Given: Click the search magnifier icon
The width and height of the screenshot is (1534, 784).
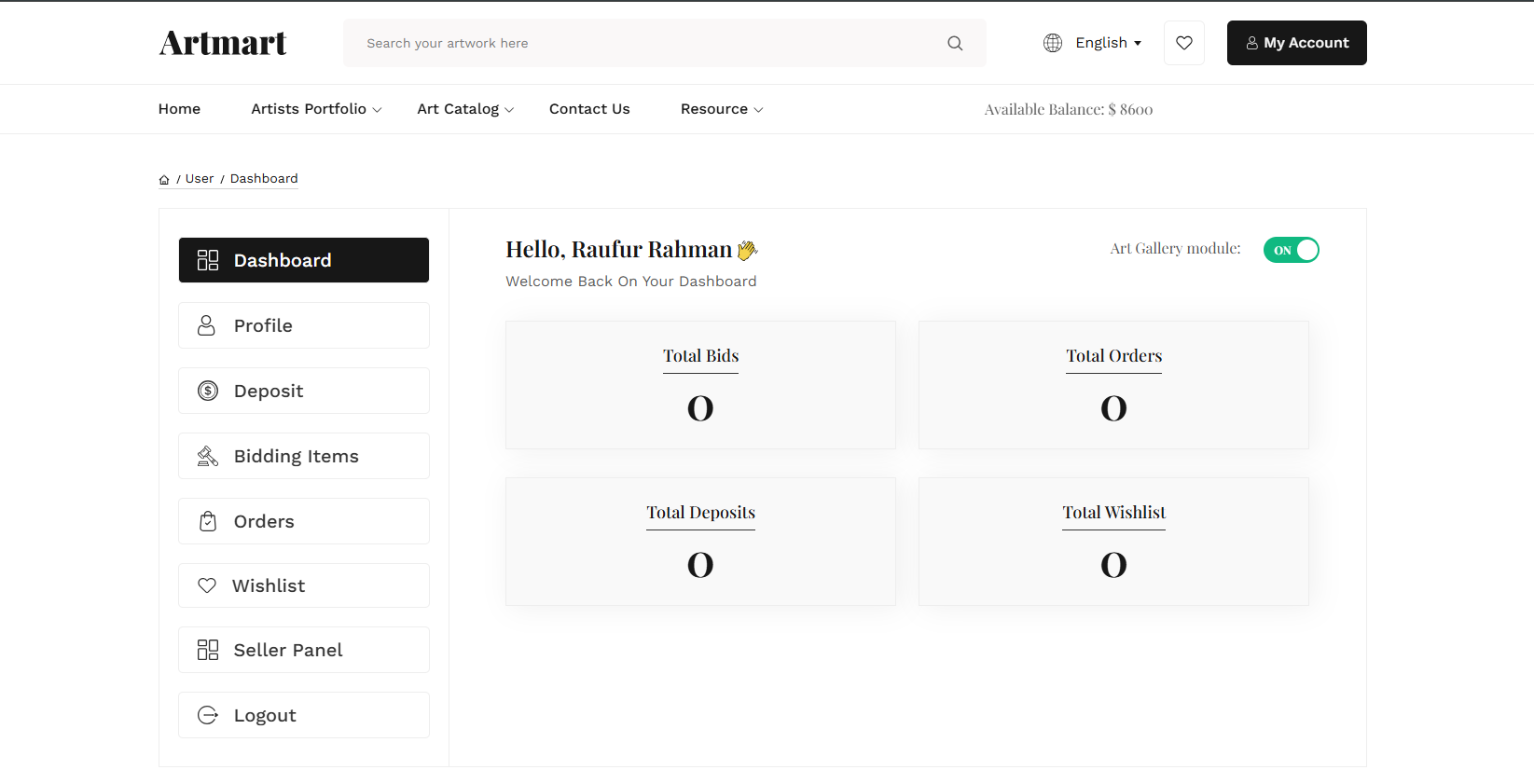Looking at the screenshot, I should (955, 43).
